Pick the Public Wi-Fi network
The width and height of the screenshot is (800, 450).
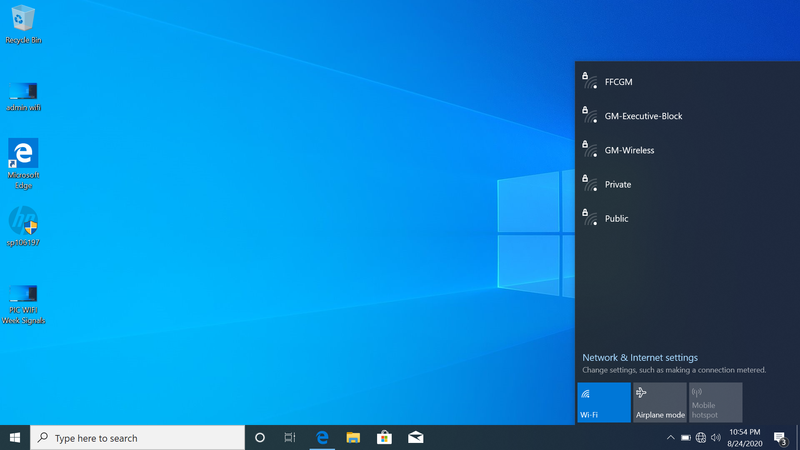616,218
